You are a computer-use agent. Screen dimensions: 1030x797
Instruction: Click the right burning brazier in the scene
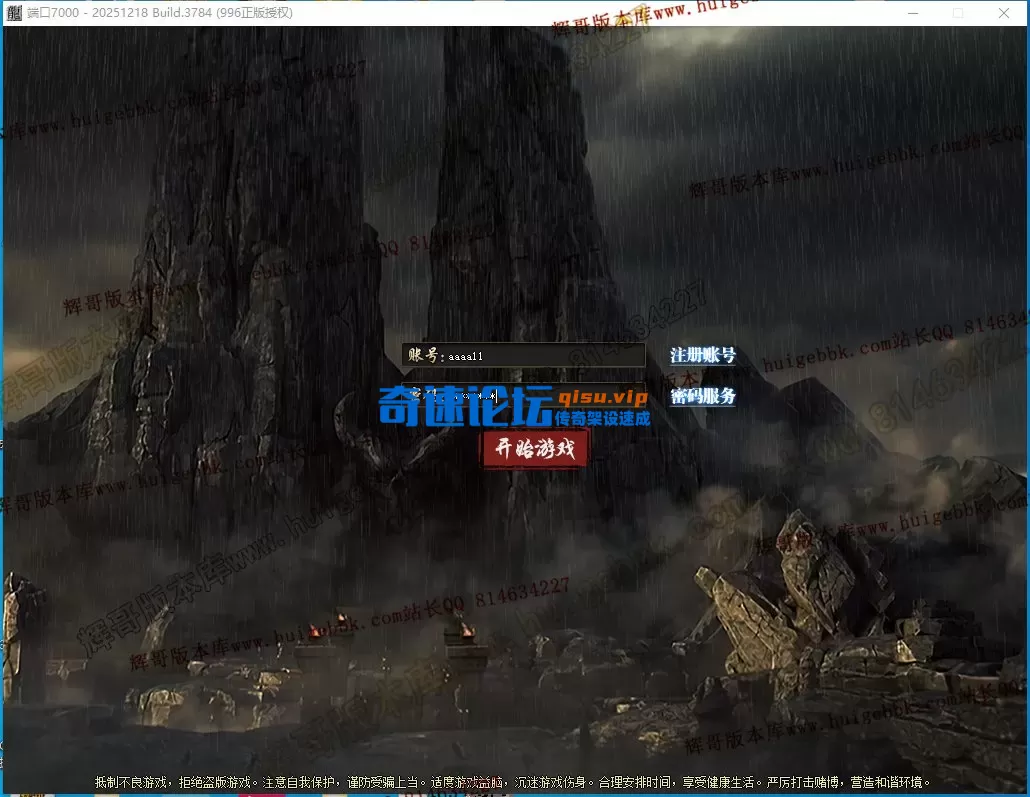463,629
